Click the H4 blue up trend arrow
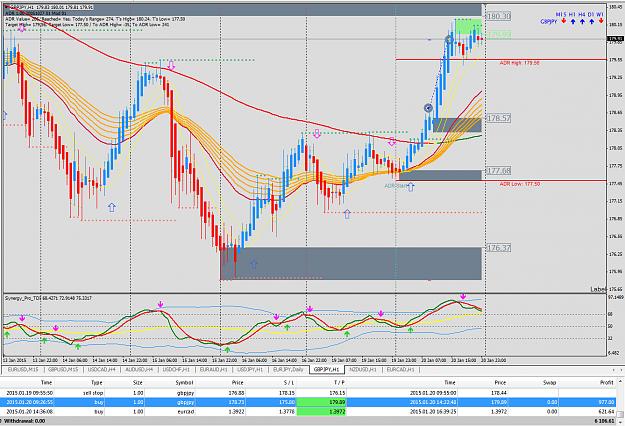The image size is (625, 426). pos(582,21)
